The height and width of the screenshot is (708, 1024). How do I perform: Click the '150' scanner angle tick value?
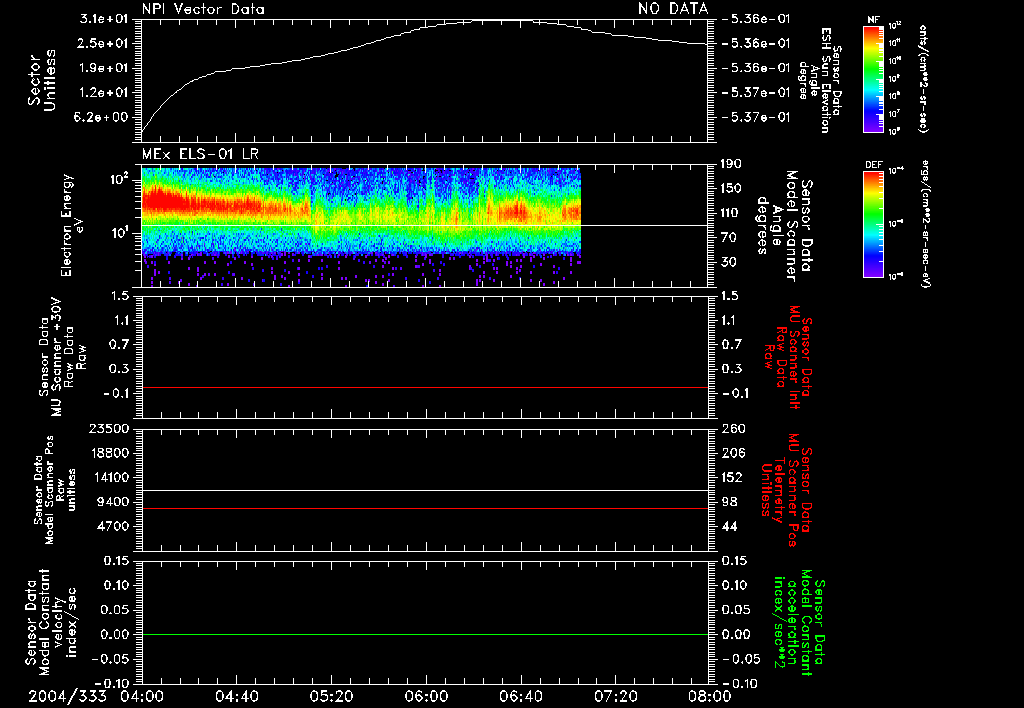(x=731, y=189)
